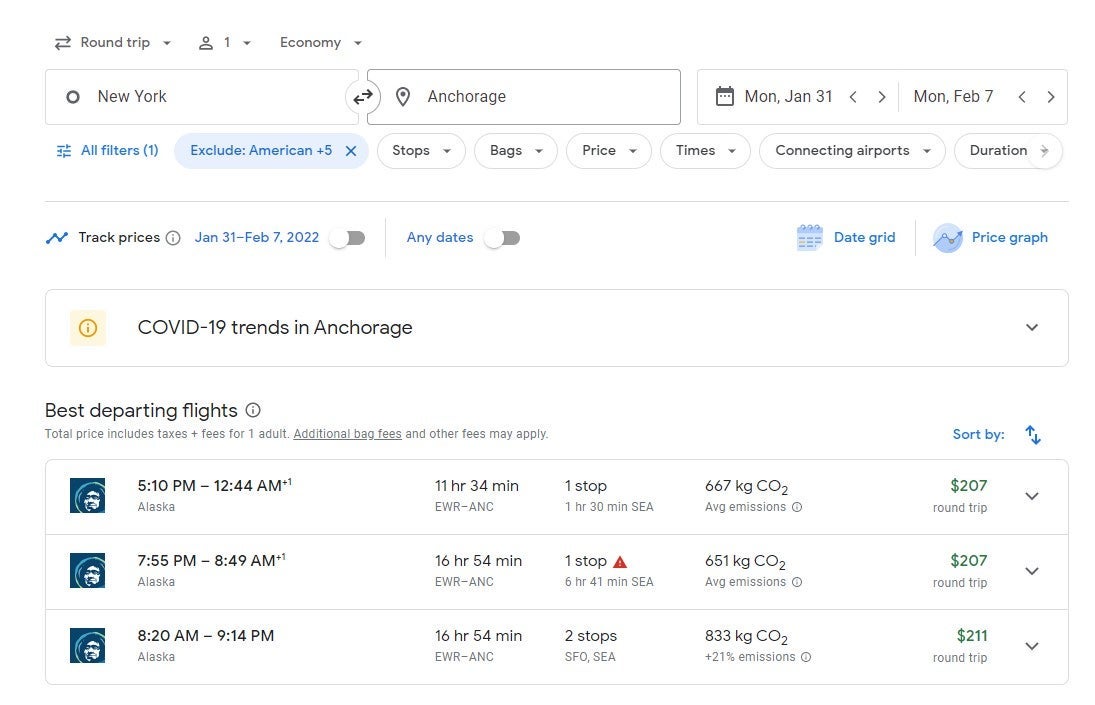Open the Date grid view
Viewport: 1095px width, 705px height.
coord(846,238)
